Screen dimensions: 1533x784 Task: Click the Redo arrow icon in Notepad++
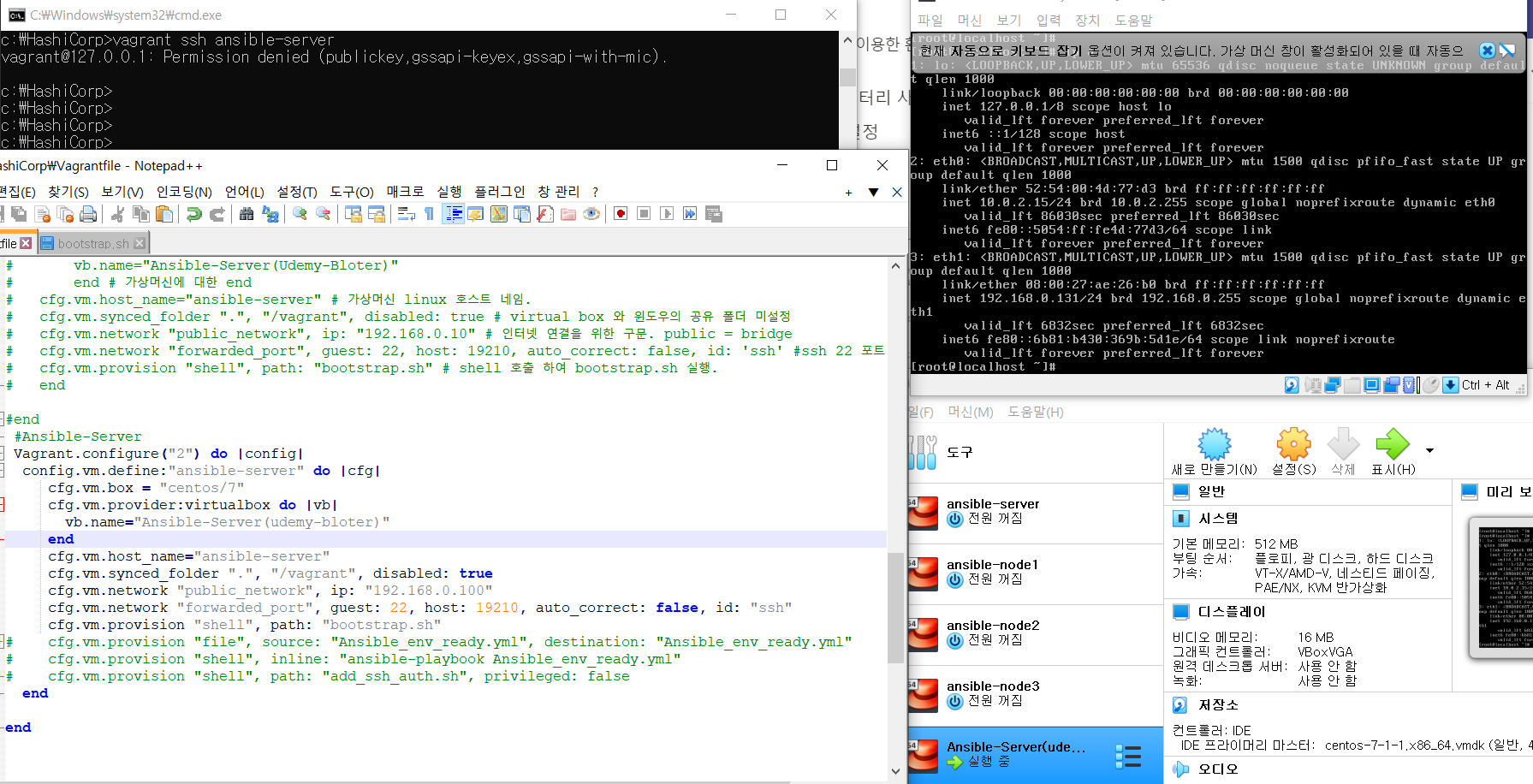[x=217, y=214]
